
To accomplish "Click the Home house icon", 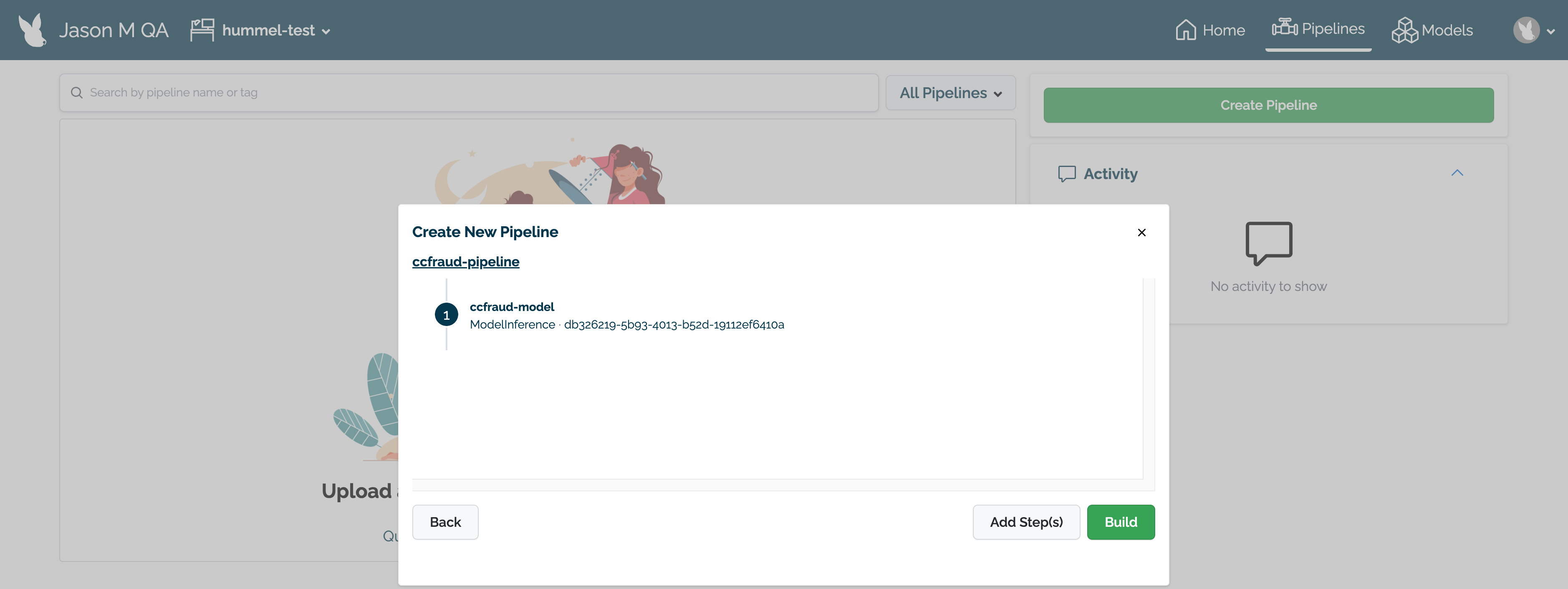I will (x=1185, y=30).
